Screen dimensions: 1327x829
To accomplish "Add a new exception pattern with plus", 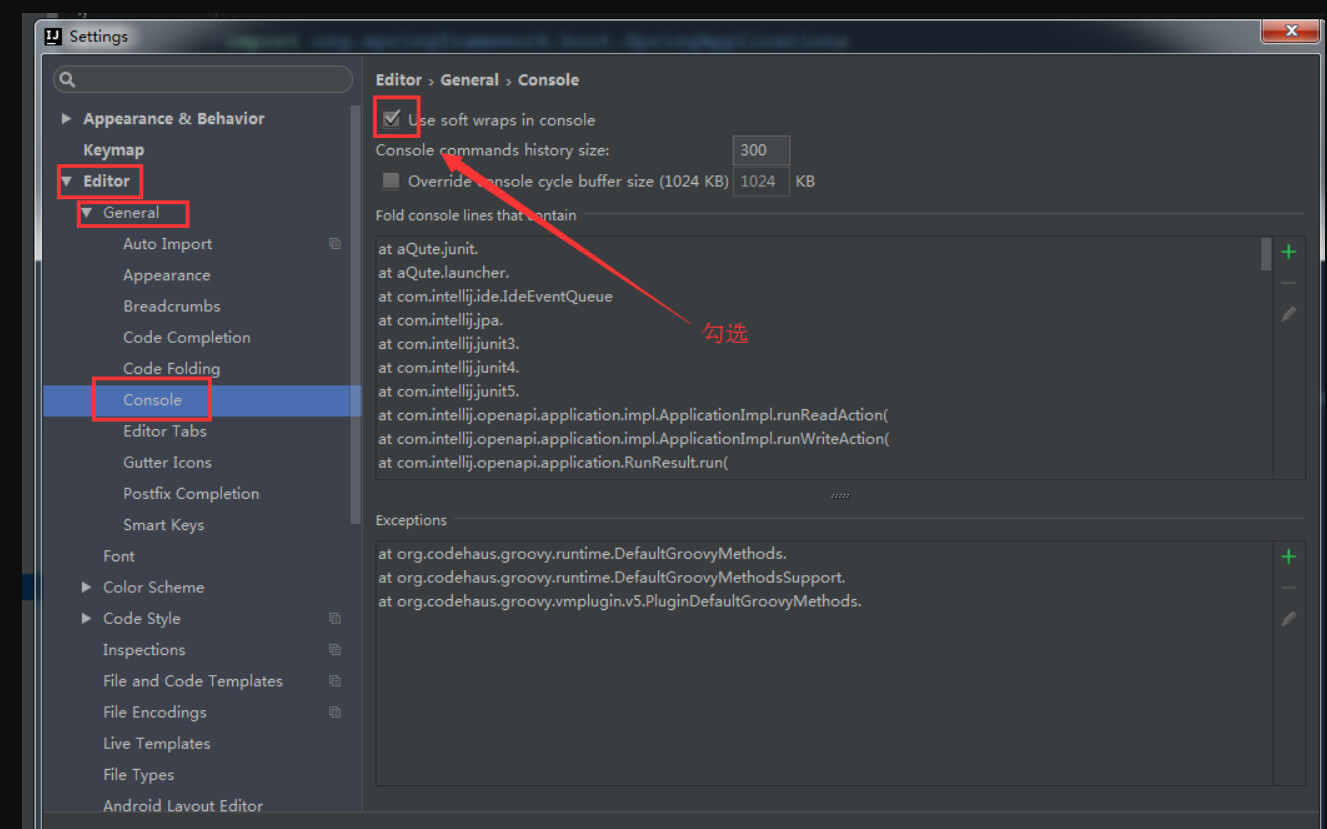I will 1289,557.
